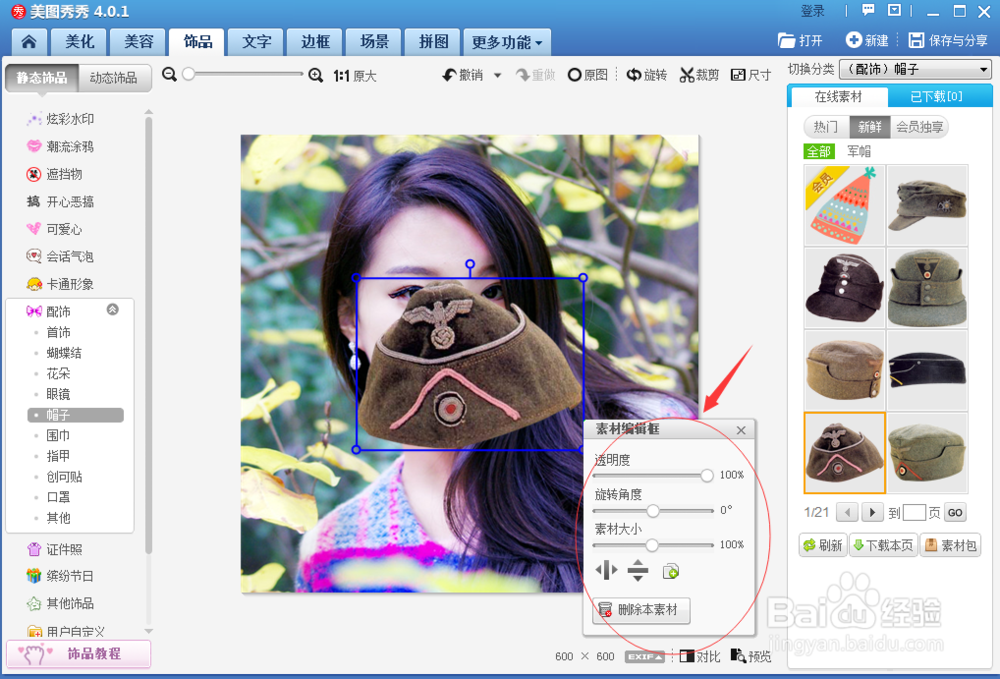1000x679 pixels.
Task: Close the 素材编辑框 panel
Action: (741, 430)
